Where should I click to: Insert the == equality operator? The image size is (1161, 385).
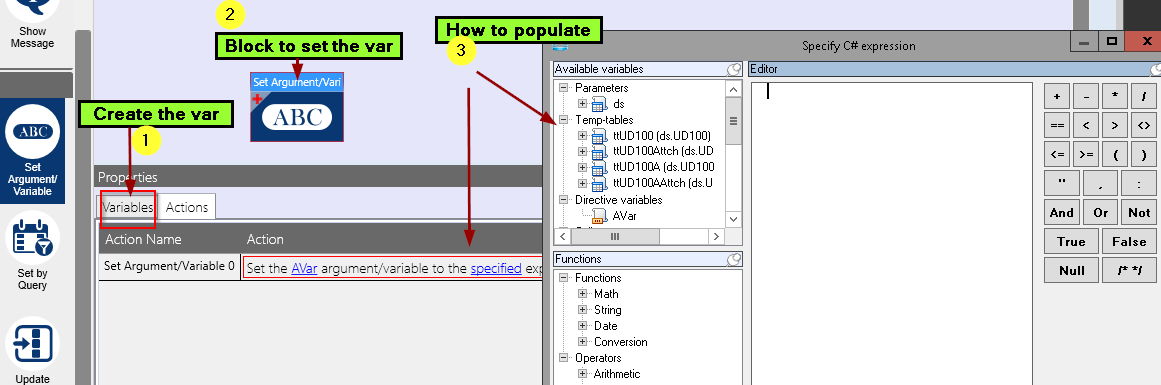(x=1057, y=126)
